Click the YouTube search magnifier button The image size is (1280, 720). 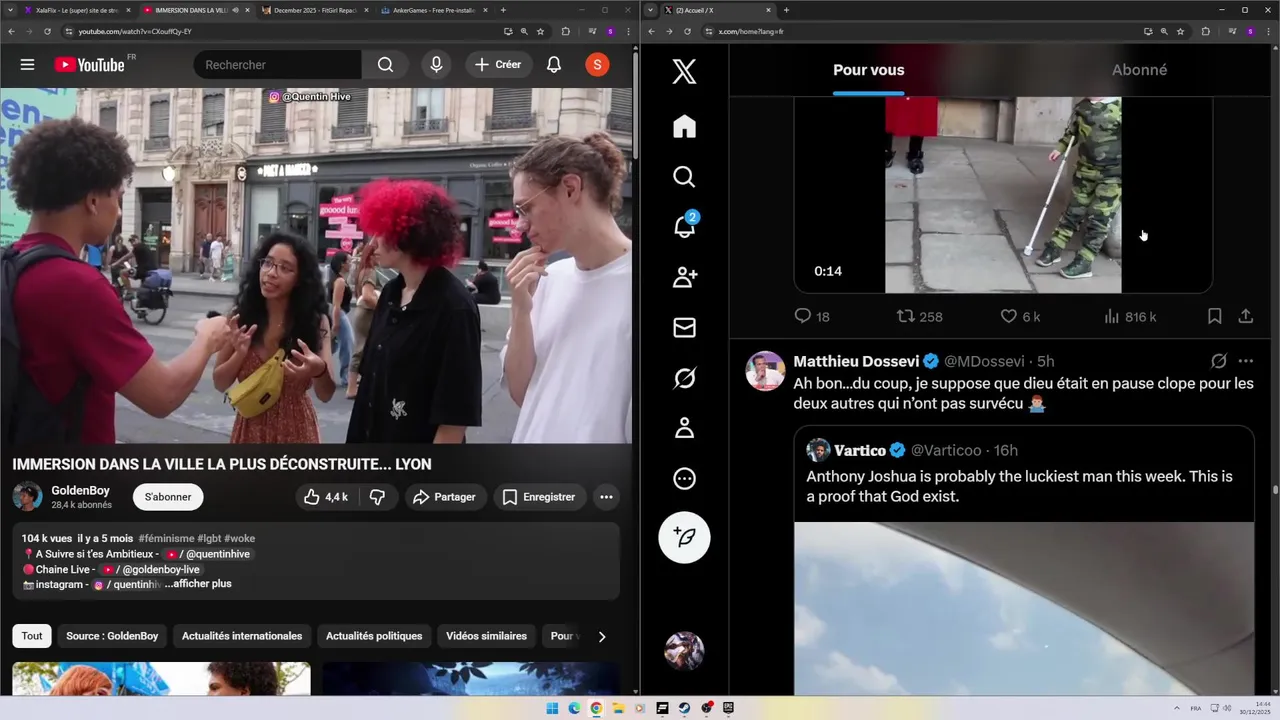click(385, 65)
